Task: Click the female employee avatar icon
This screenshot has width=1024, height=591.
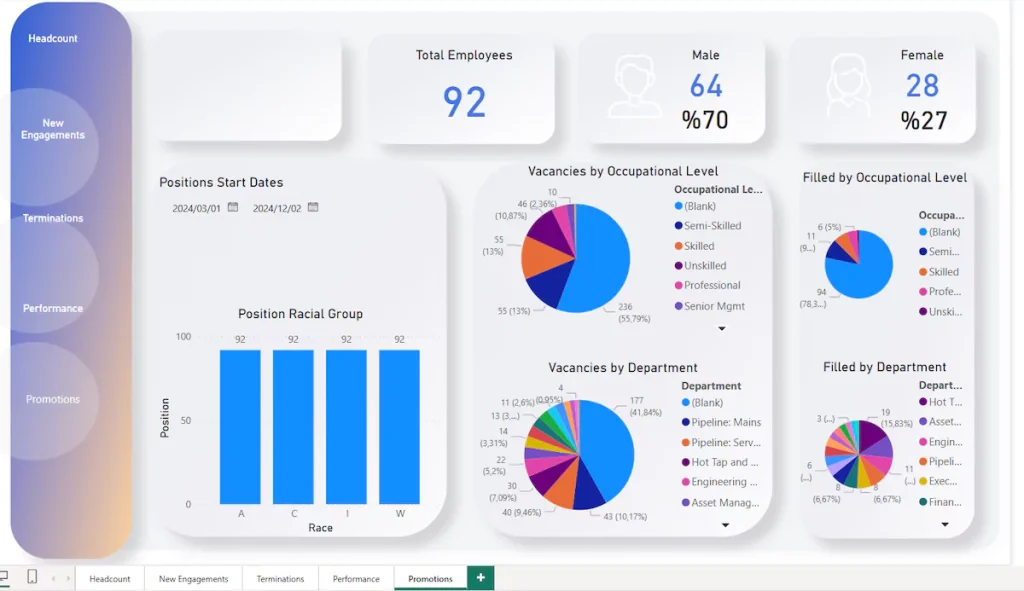Action: coord(848,87)
